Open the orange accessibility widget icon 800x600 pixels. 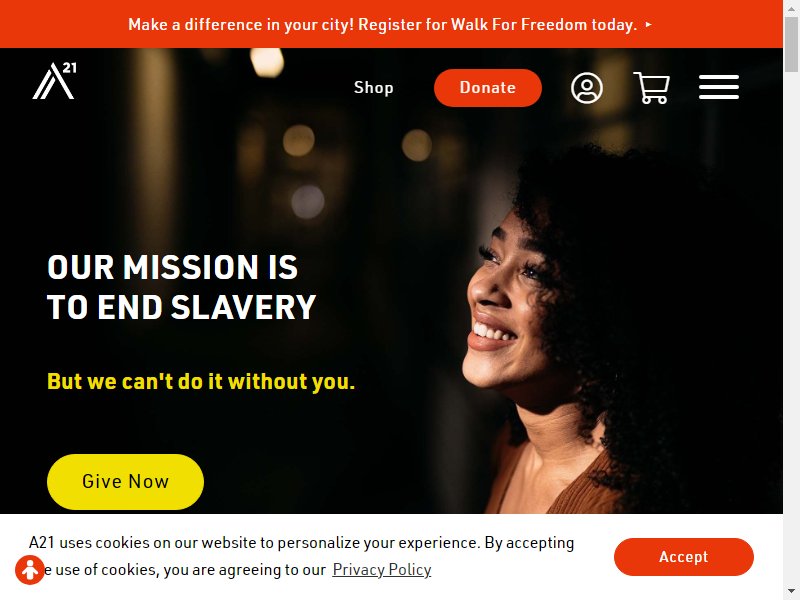tap(30, 569)
